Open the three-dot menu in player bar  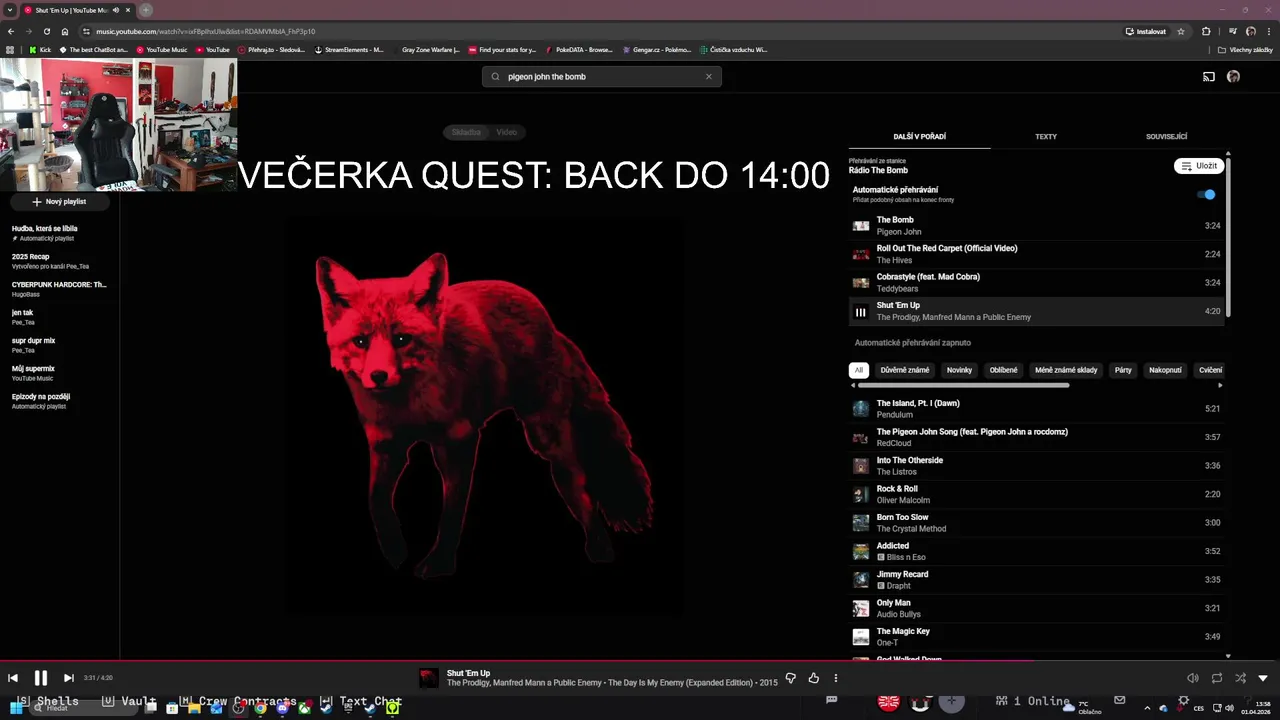point(836,678)
